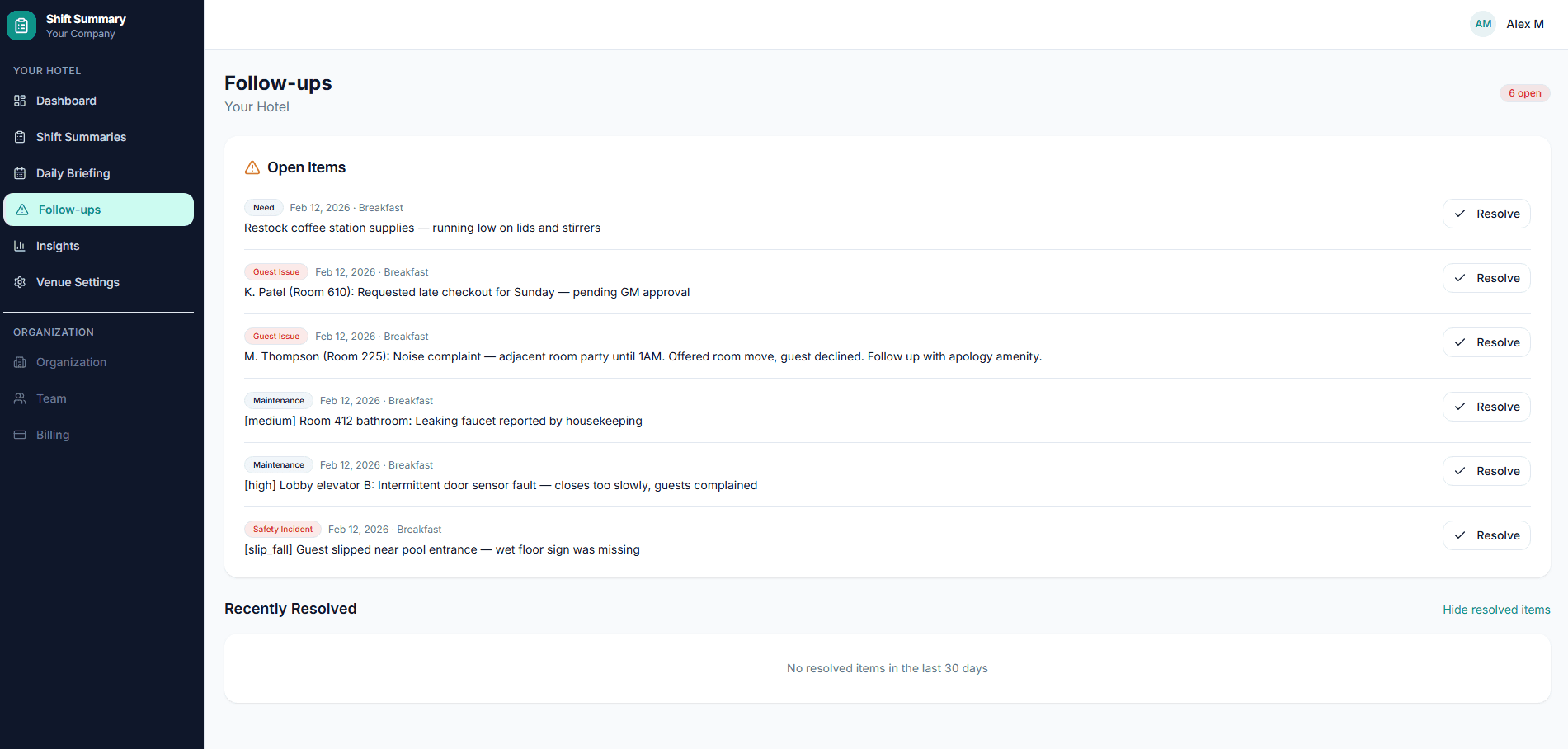Click the Shift Summary app logo

point(21,25)
